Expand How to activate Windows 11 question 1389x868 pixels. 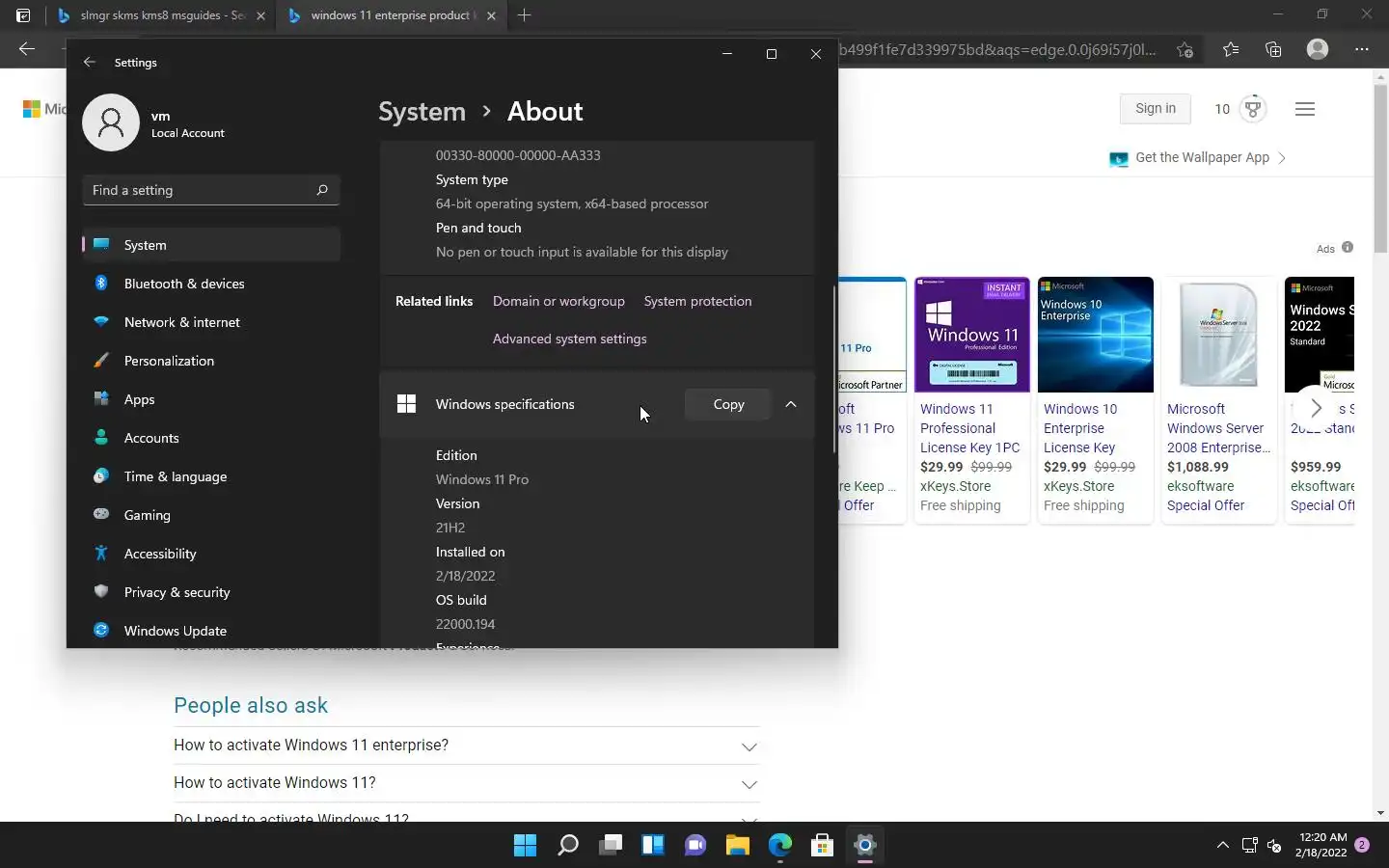466,783
